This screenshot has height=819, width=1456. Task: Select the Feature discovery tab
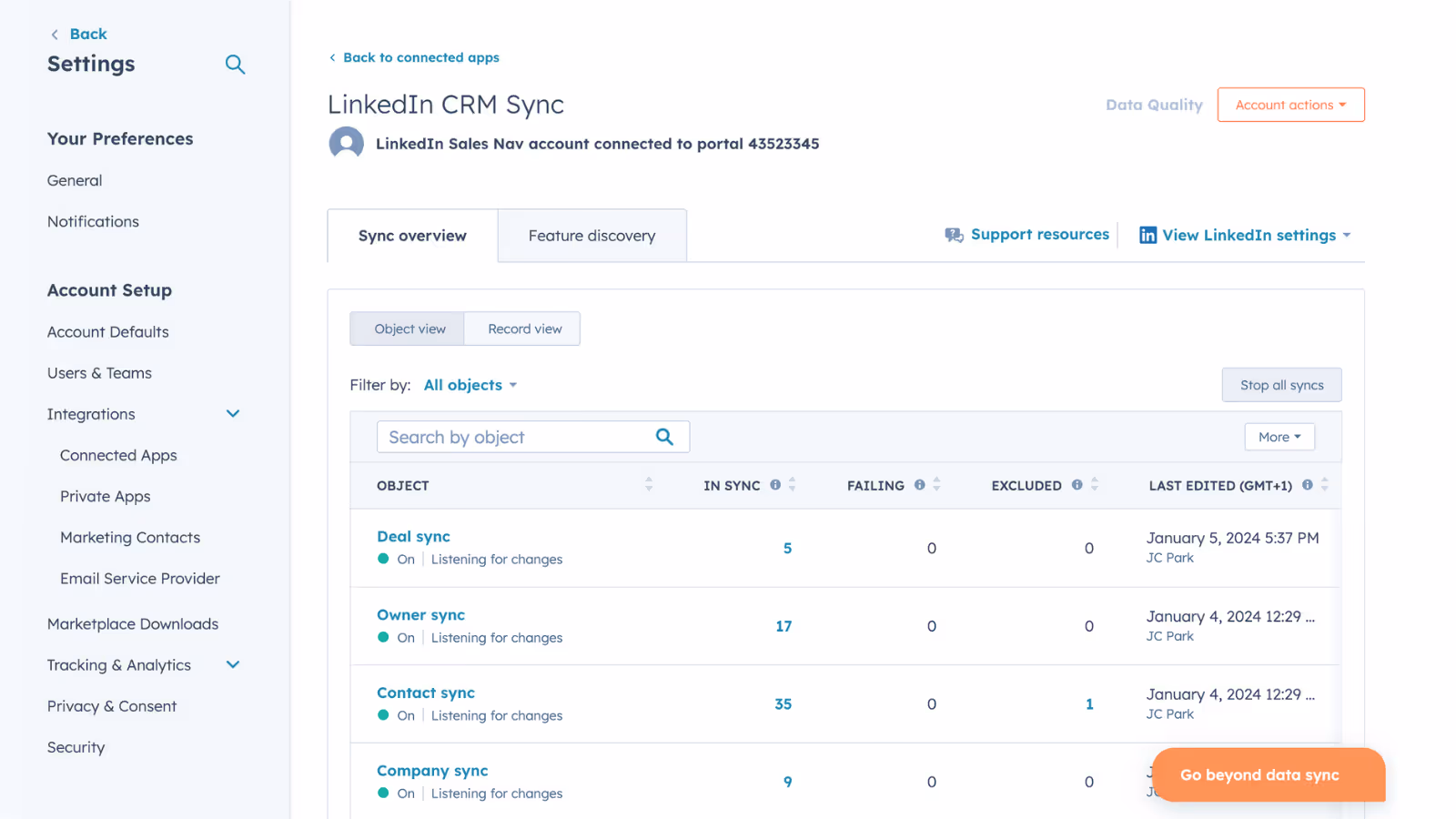click(591, 236)
